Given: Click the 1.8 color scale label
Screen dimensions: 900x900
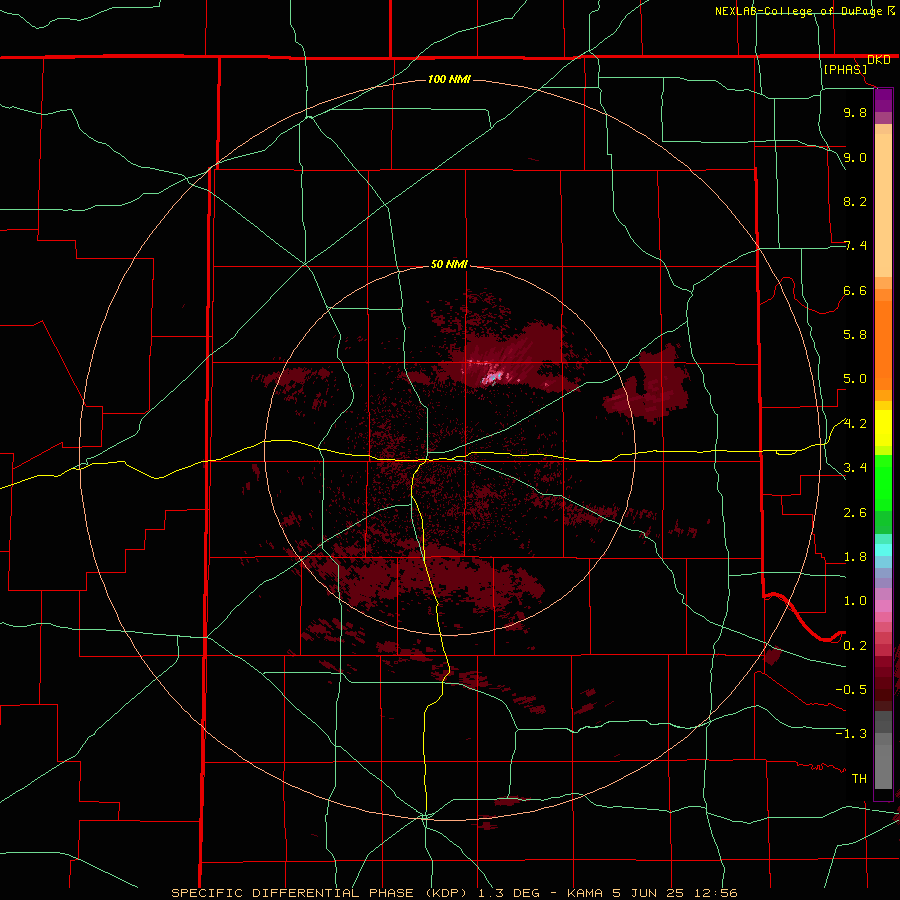Looking at the screenshot, I should [x=855, y=557].
